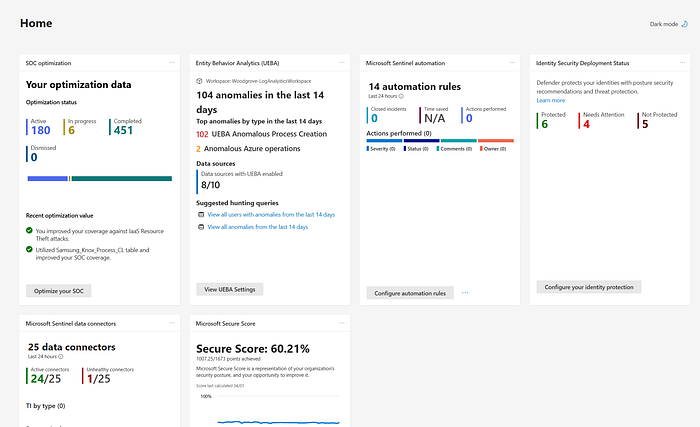Image resolution: width=700 pixels, height=427 pixels.
Task: Click 102 UEBA Anomalous Process Creation
Action: coord(261,134)
